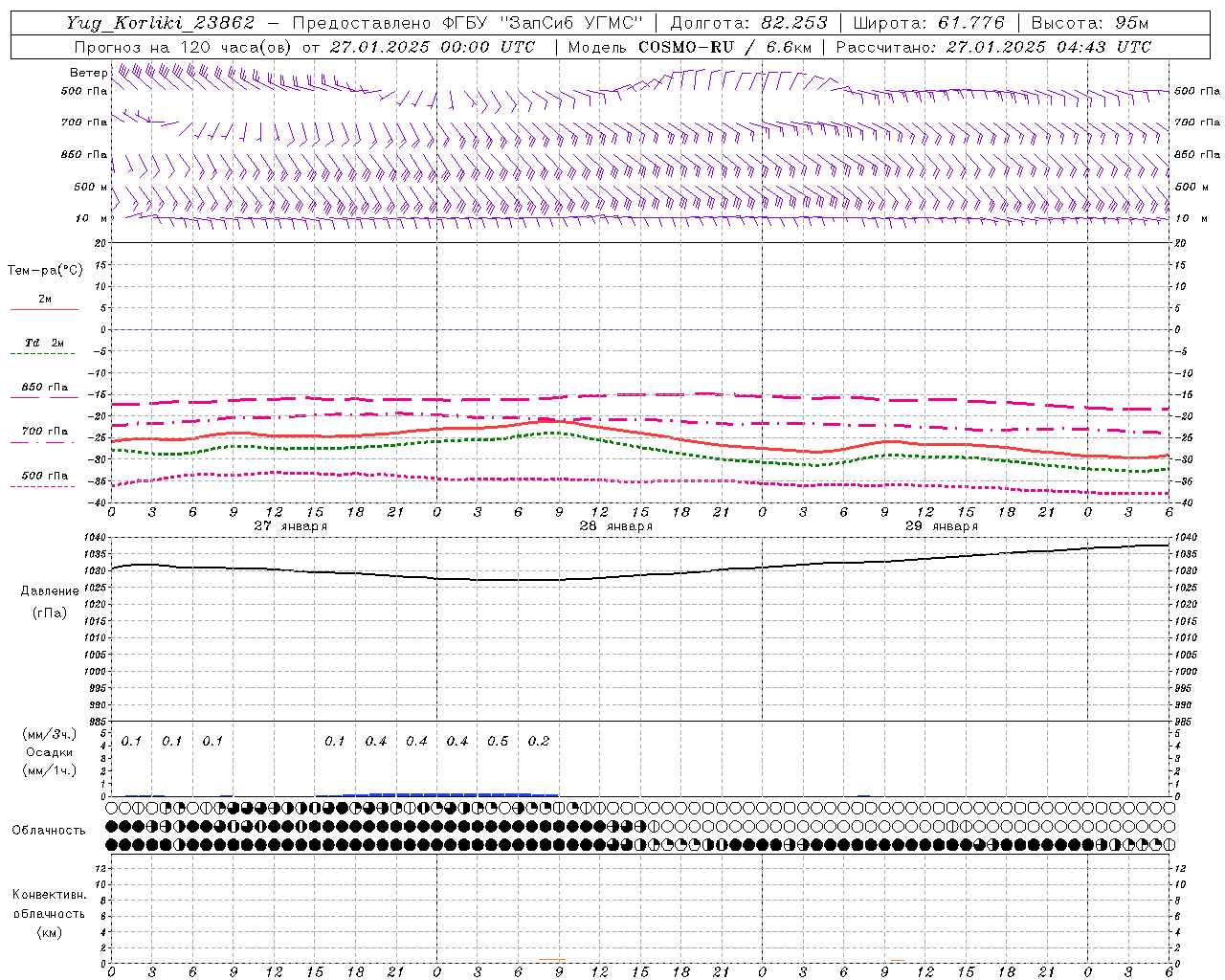The height and width of the screenshot is (980, 1225).
Task: Click the (км) height unit label
Action: click(50, 932)
